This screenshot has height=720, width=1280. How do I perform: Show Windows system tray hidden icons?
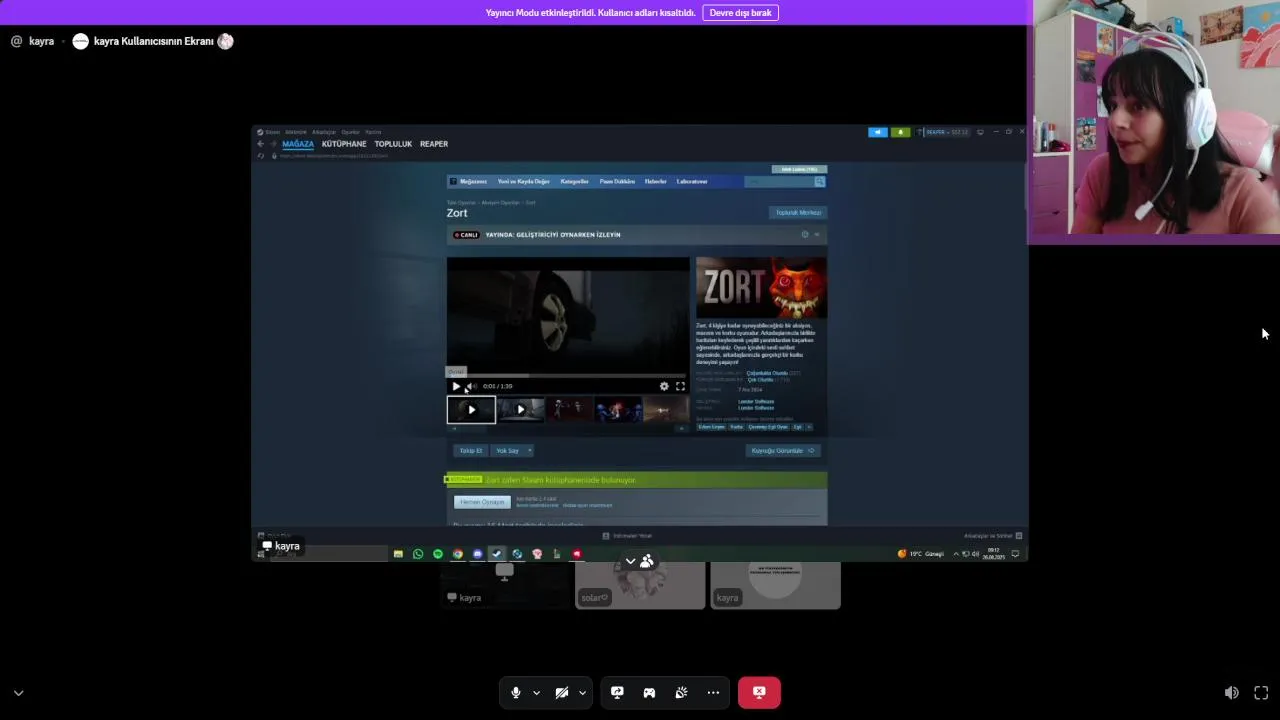[x=955, y=554]
